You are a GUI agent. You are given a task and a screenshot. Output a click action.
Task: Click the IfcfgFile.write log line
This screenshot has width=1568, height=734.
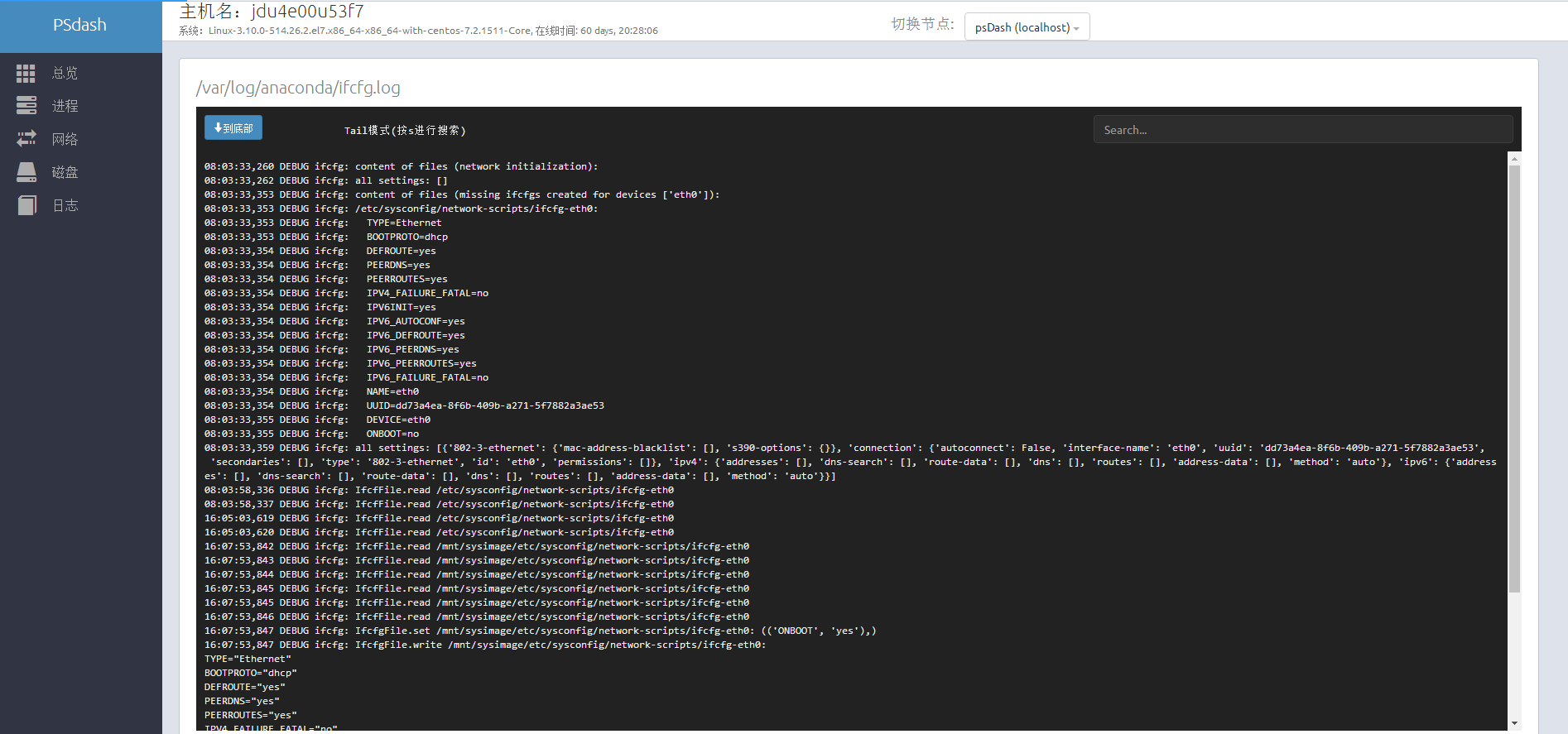pyautogui.click(x=485, y=645)
